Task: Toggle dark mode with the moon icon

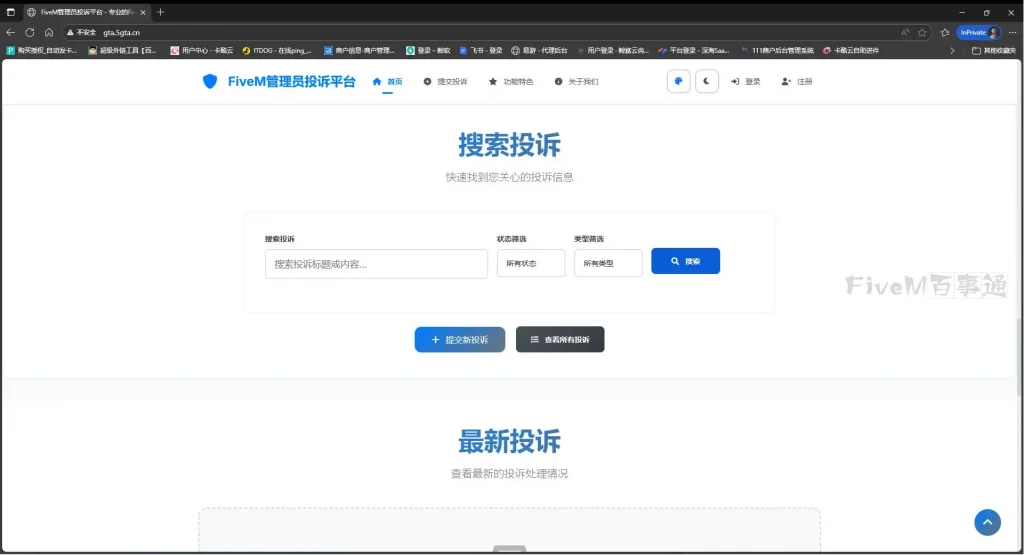Action: tap(707, 82)
